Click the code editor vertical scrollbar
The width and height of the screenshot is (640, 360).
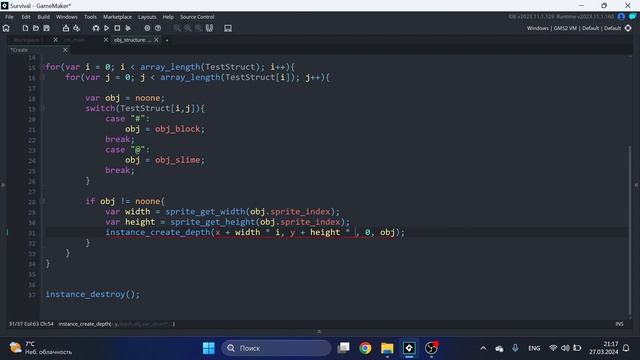(x=630, y=231)
